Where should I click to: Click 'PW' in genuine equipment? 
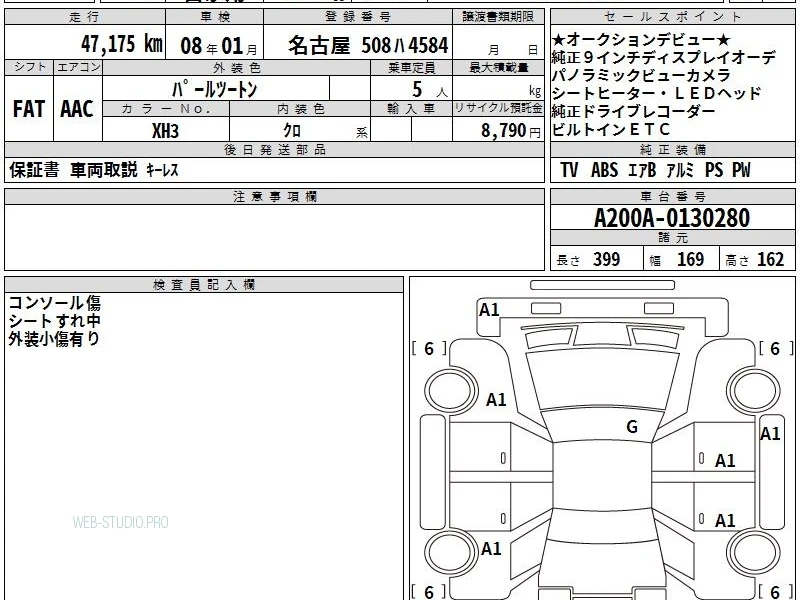741,170
